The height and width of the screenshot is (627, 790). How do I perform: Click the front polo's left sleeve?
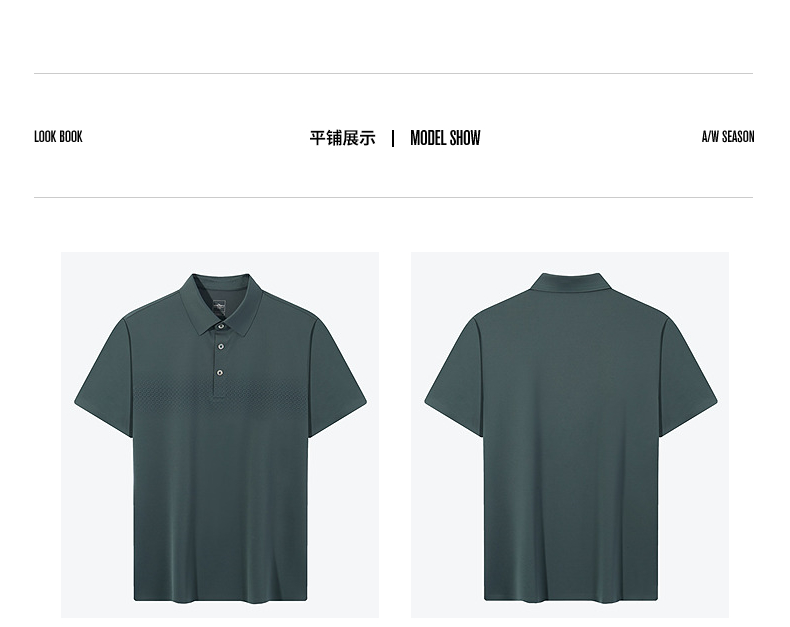[103, 375]
